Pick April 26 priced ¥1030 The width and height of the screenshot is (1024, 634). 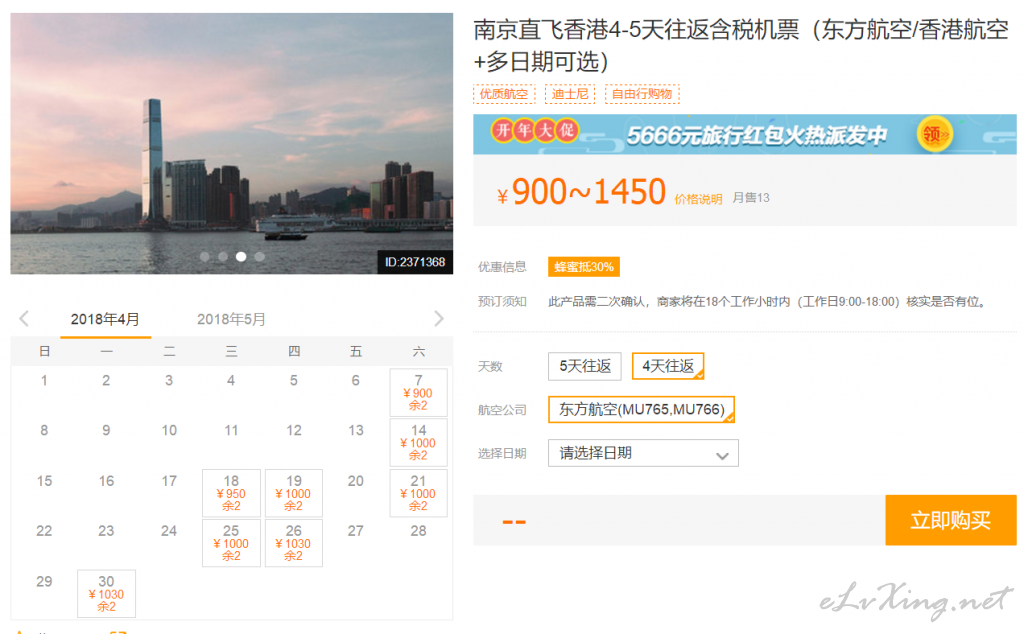click(x=293, y=543)
